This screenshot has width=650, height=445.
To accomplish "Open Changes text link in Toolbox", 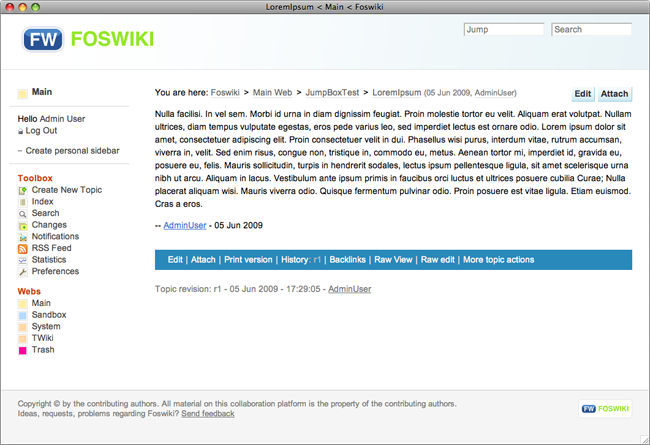I will coord(49,225).
